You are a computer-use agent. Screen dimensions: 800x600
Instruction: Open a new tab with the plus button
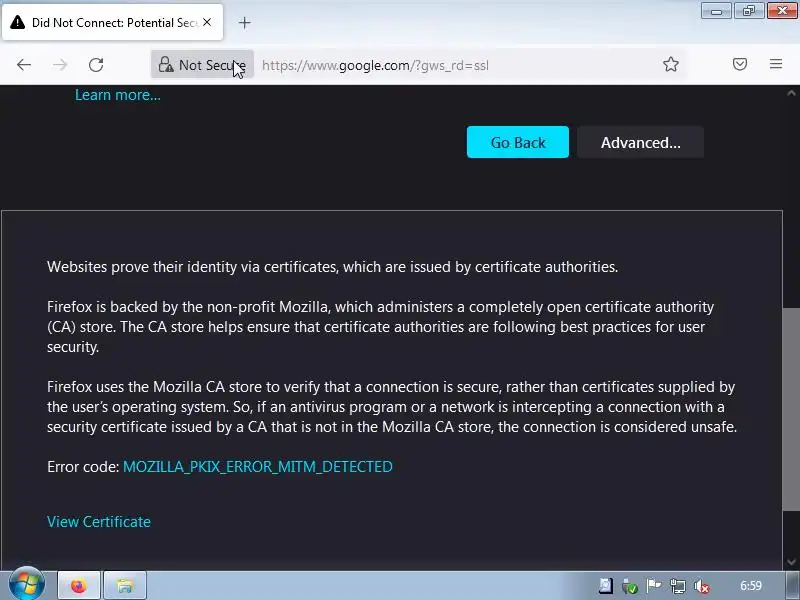(x=244, y=22)
